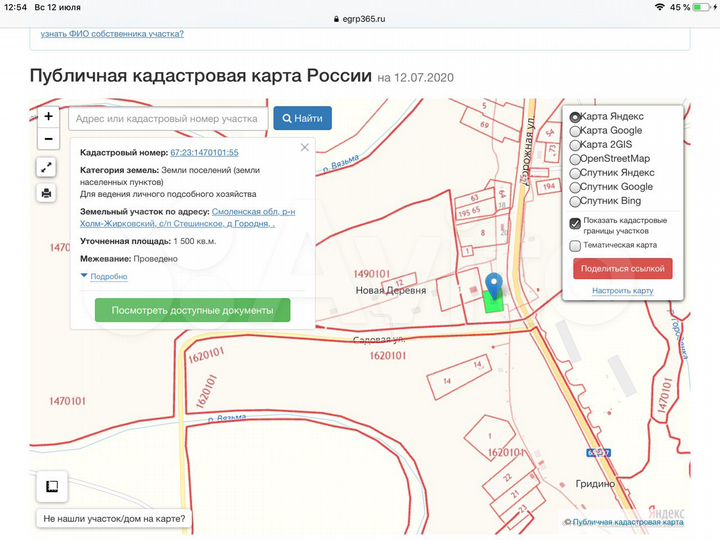Click parcel labeled 194 on map
720x540 pixels.
(x=549, y=186)
